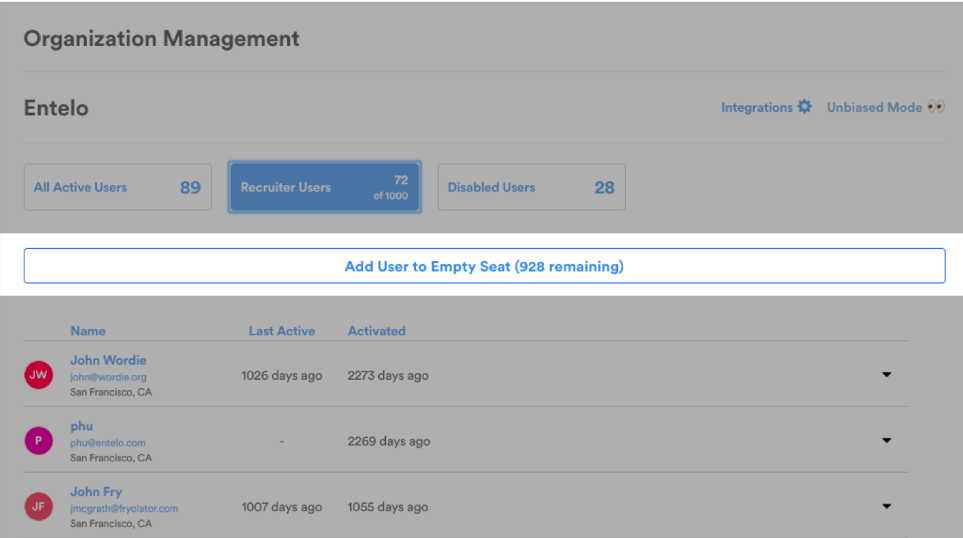Open the Integrations link
Image resolution: width=963 pixels, height=538 pixels.
click(x=757, y=107)
